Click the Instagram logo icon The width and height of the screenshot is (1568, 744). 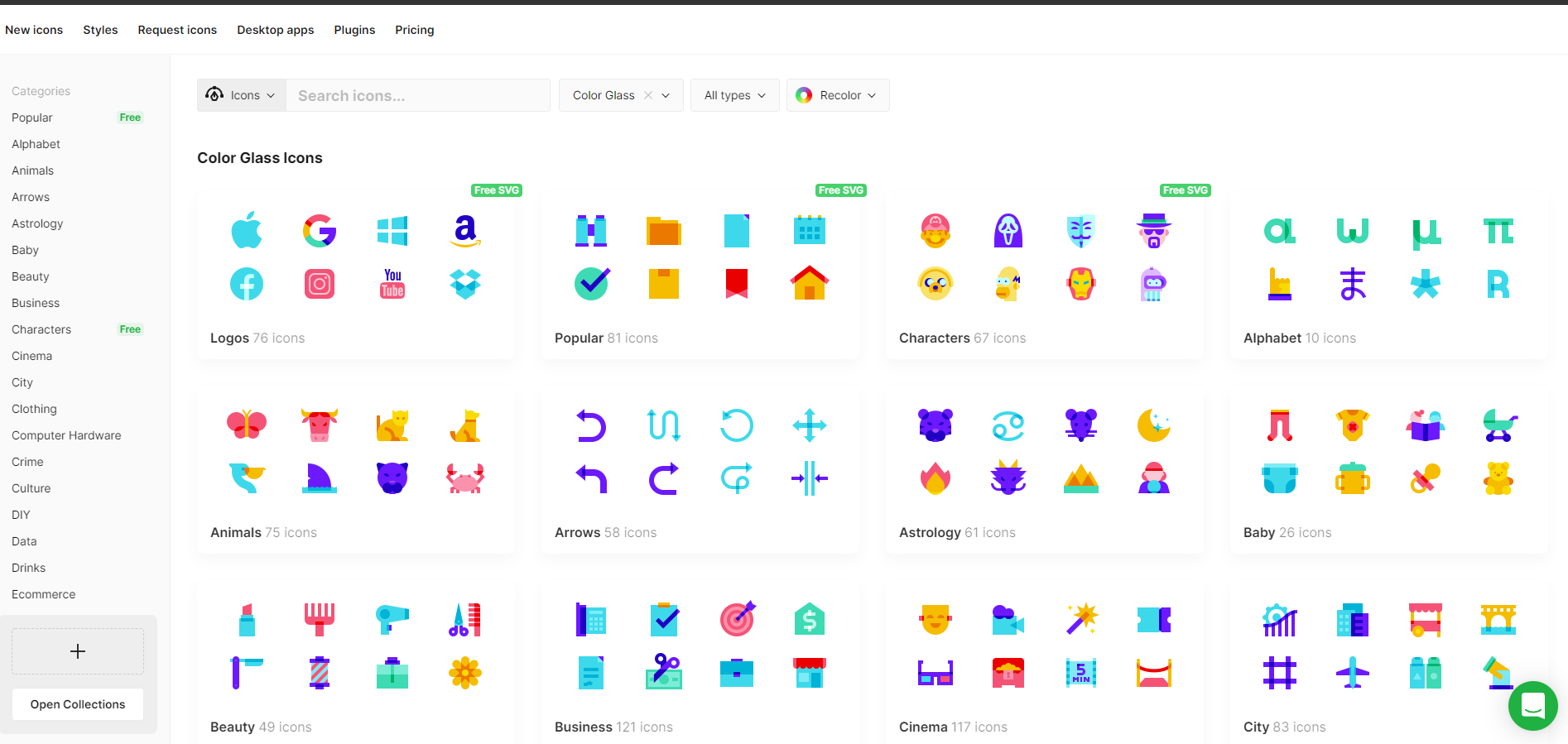click(x=320, y=284)
